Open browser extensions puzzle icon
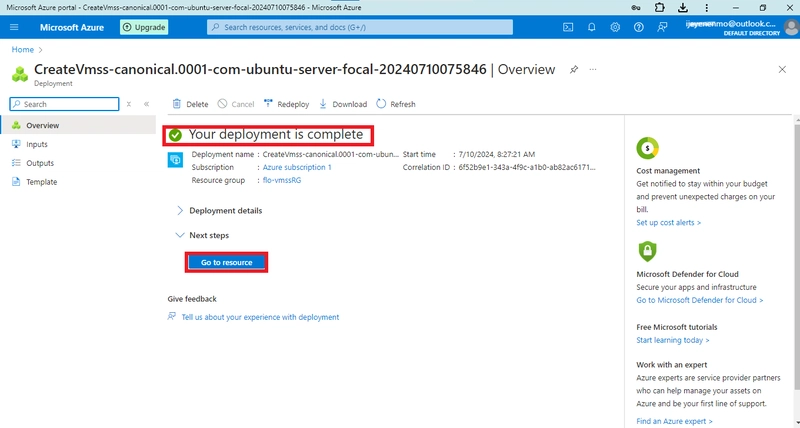 click(659, 8)
